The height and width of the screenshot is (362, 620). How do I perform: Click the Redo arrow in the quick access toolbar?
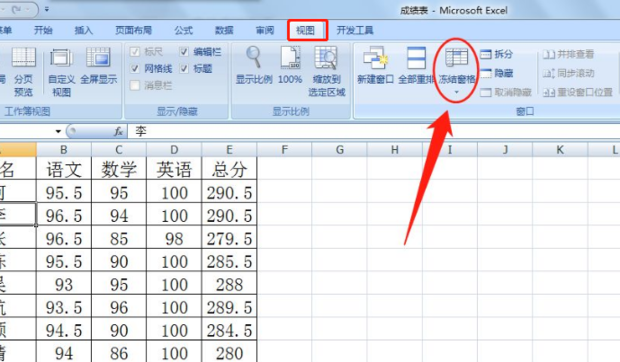(x=17, y=9)
